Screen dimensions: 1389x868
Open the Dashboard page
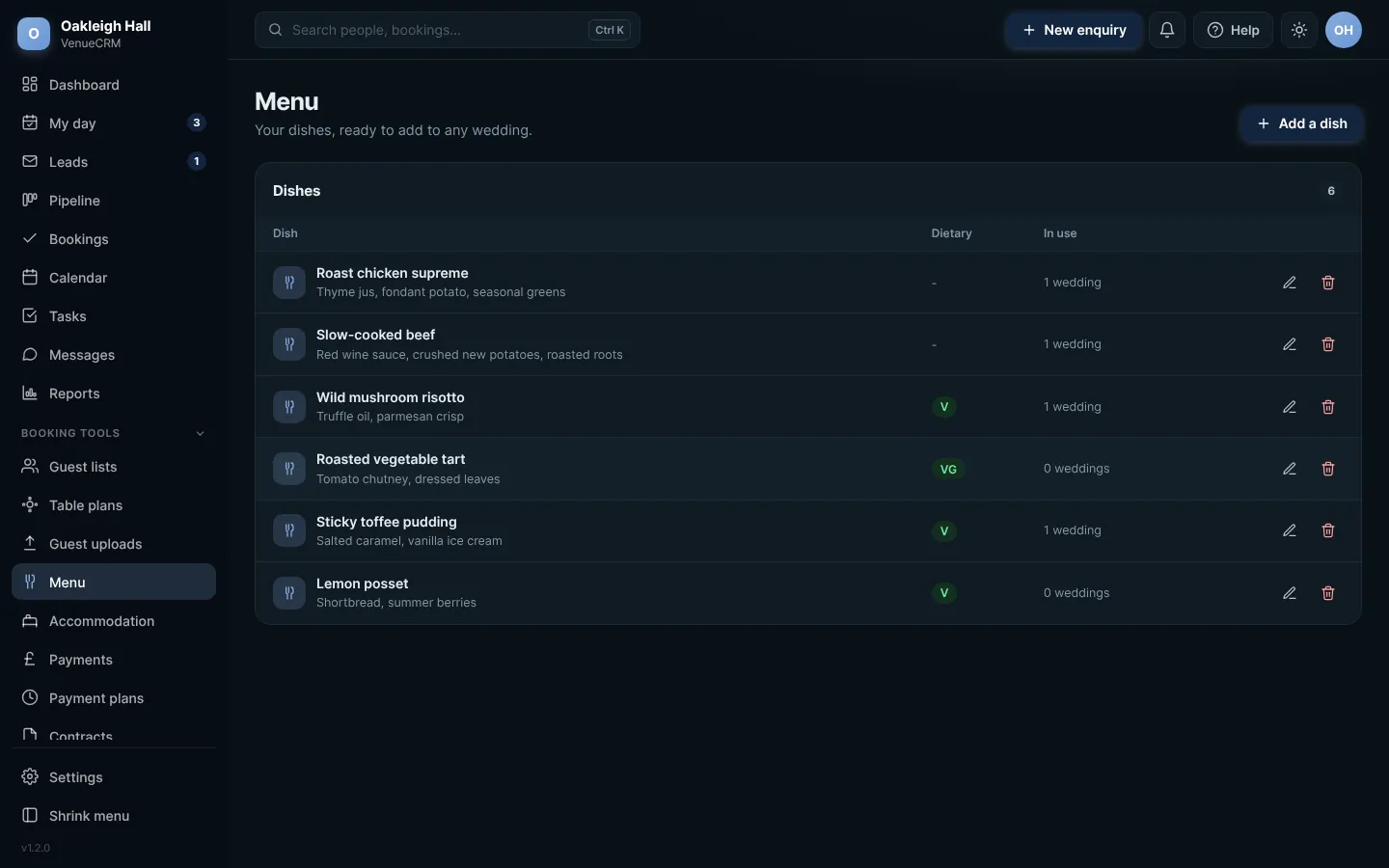[x=114, y=85]
